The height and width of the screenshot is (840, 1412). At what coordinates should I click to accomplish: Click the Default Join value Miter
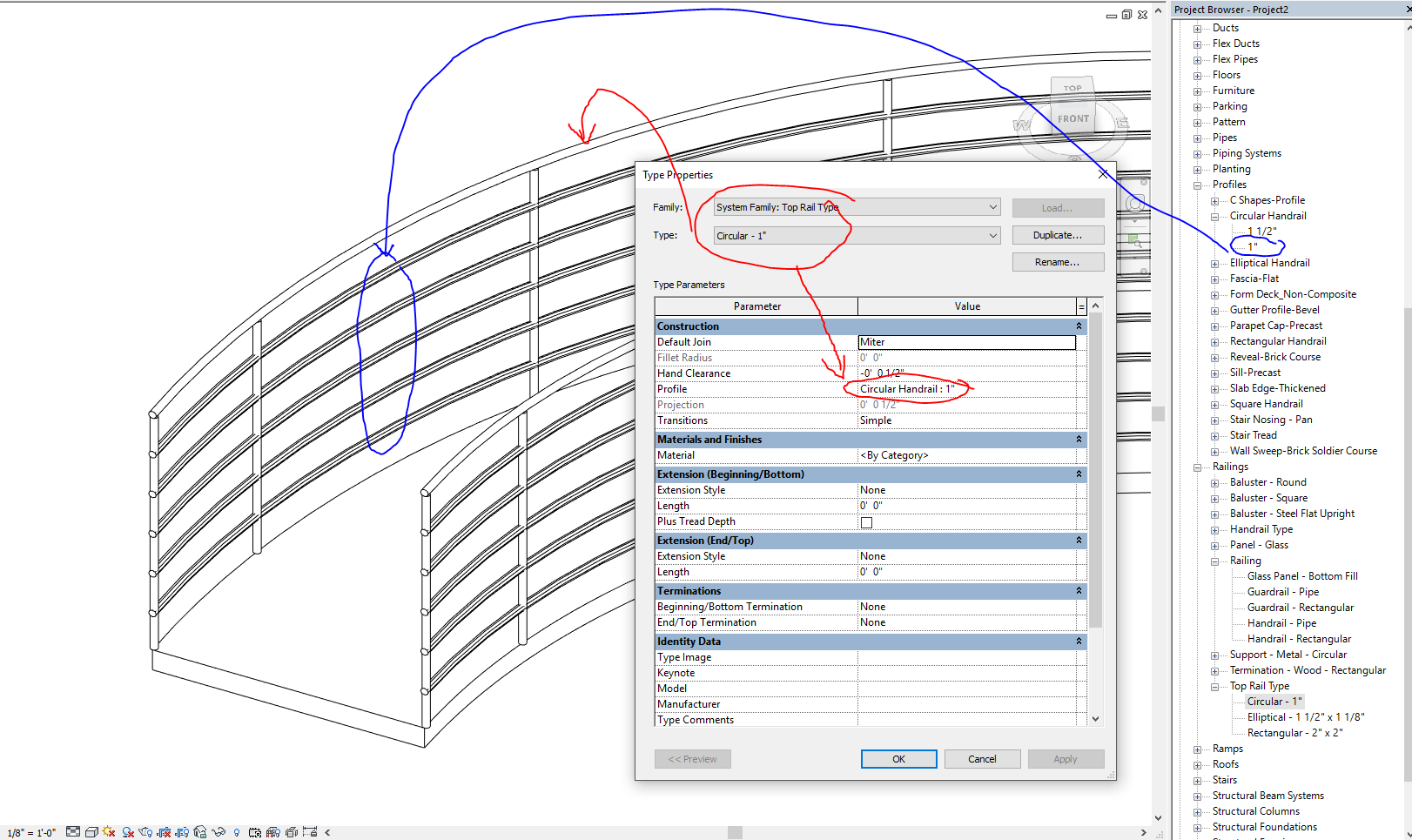click(966, 342)
